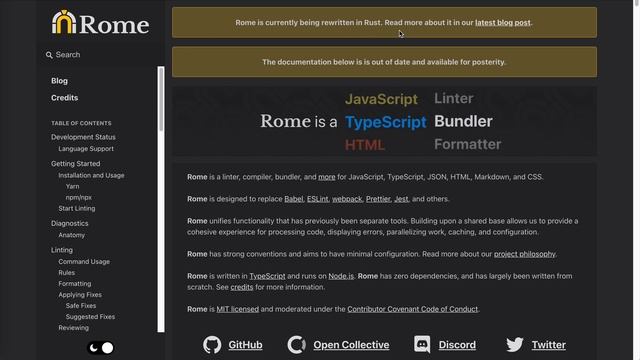Open the Twitter bird icon
Viewport: 640px width, 360px height.
515,345
